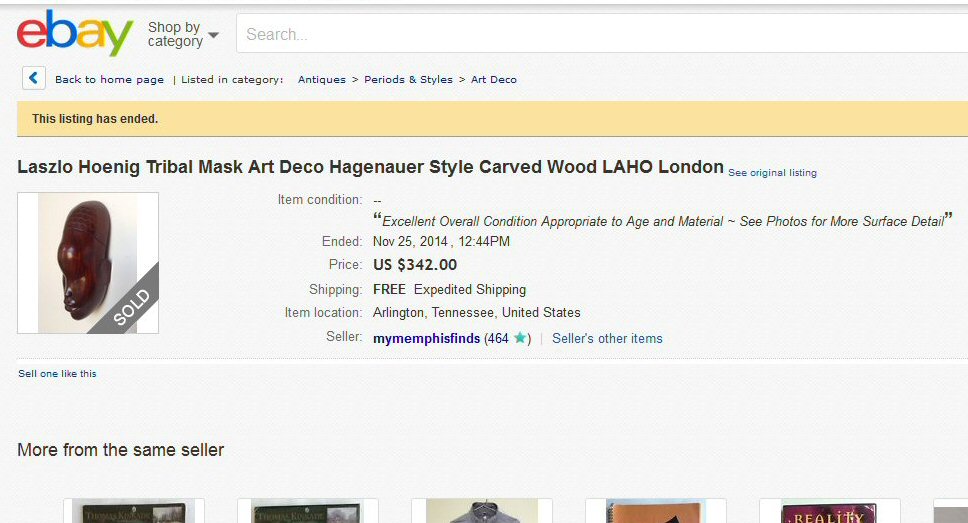The height and width of the screenshot is (523, 968).
Task: Click the Shop by category arrow
Action: tap(214, 35)
